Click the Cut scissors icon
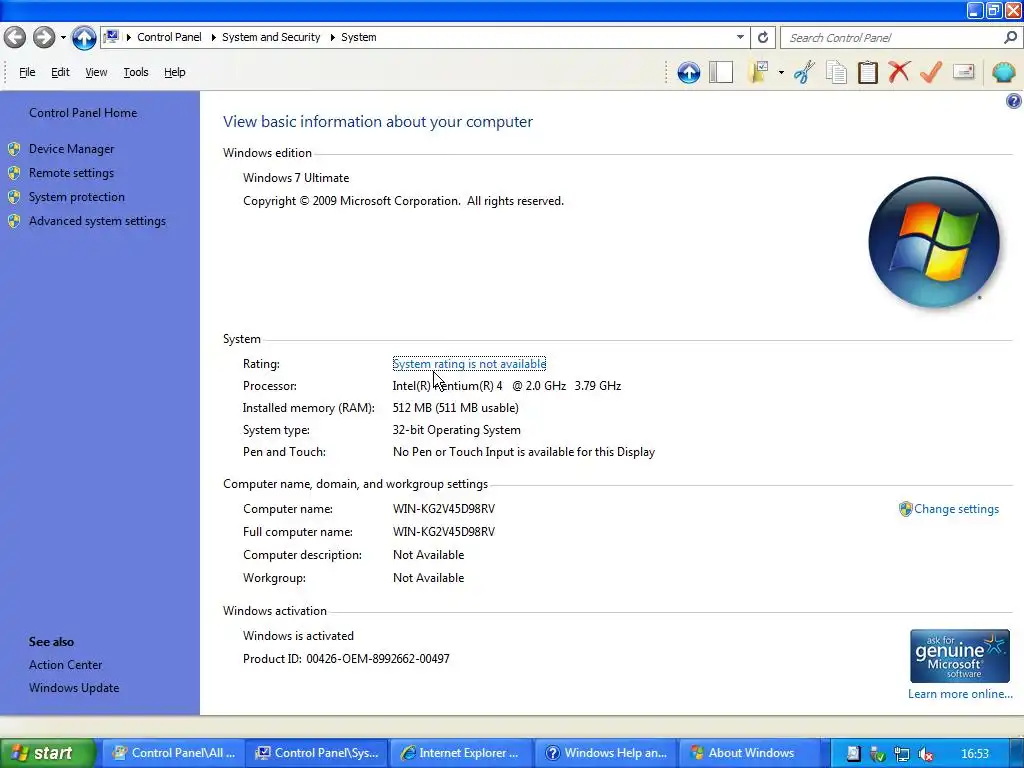 [x=805, y=72]
